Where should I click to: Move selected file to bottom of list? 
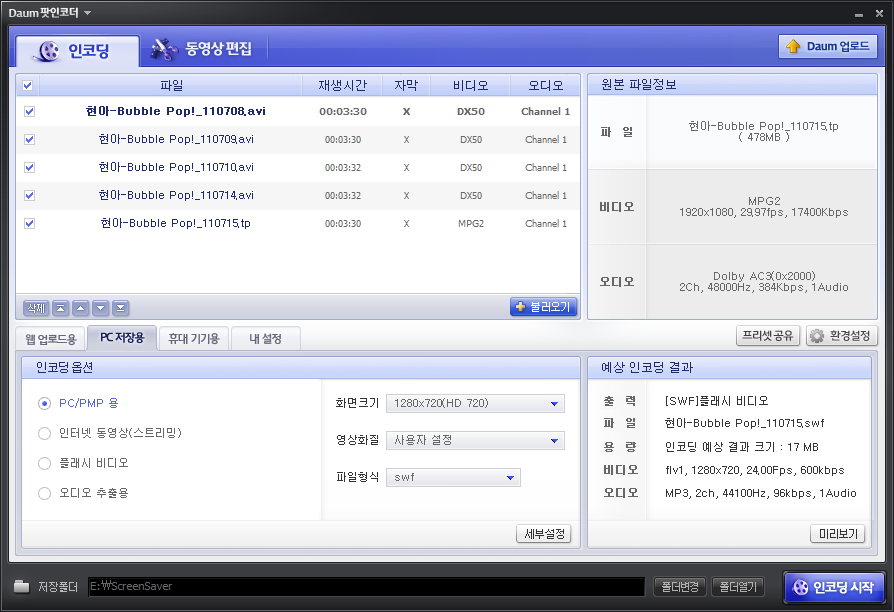pyautogui.click(x=120, y=308)
